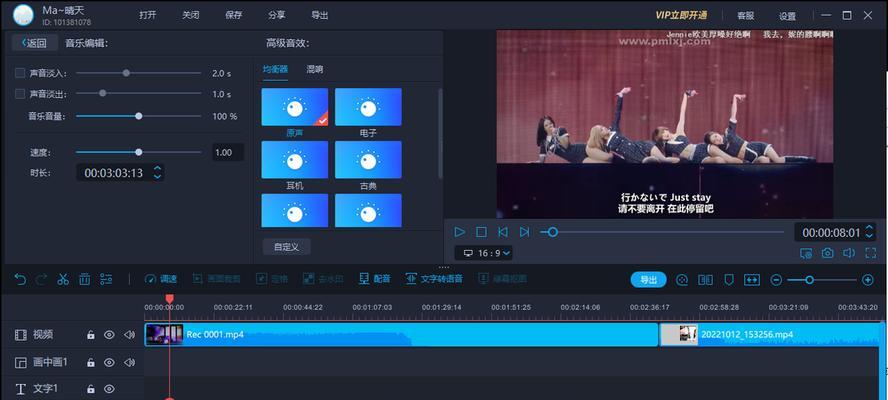Zoom out the timeline with the minus icon
The height and width of the screenshot is (400, 888).
(776, 280)
